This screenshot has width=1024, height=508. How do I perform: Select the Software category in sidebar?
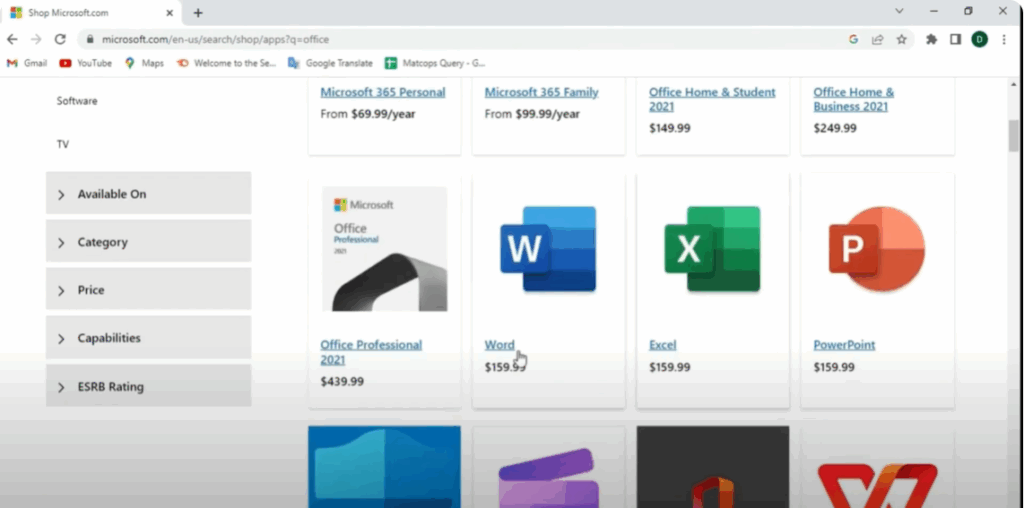pos(77,101)
